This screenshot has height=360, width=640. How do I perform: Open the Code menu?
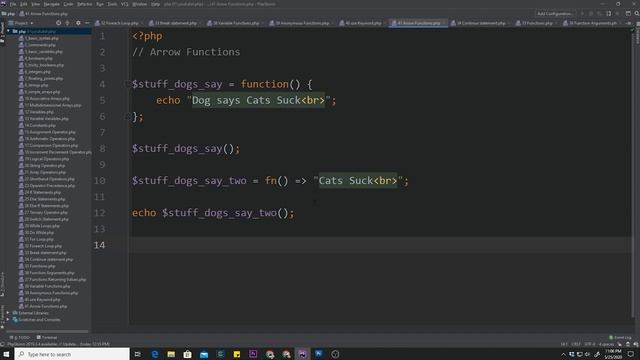click(x=68, y=4)
